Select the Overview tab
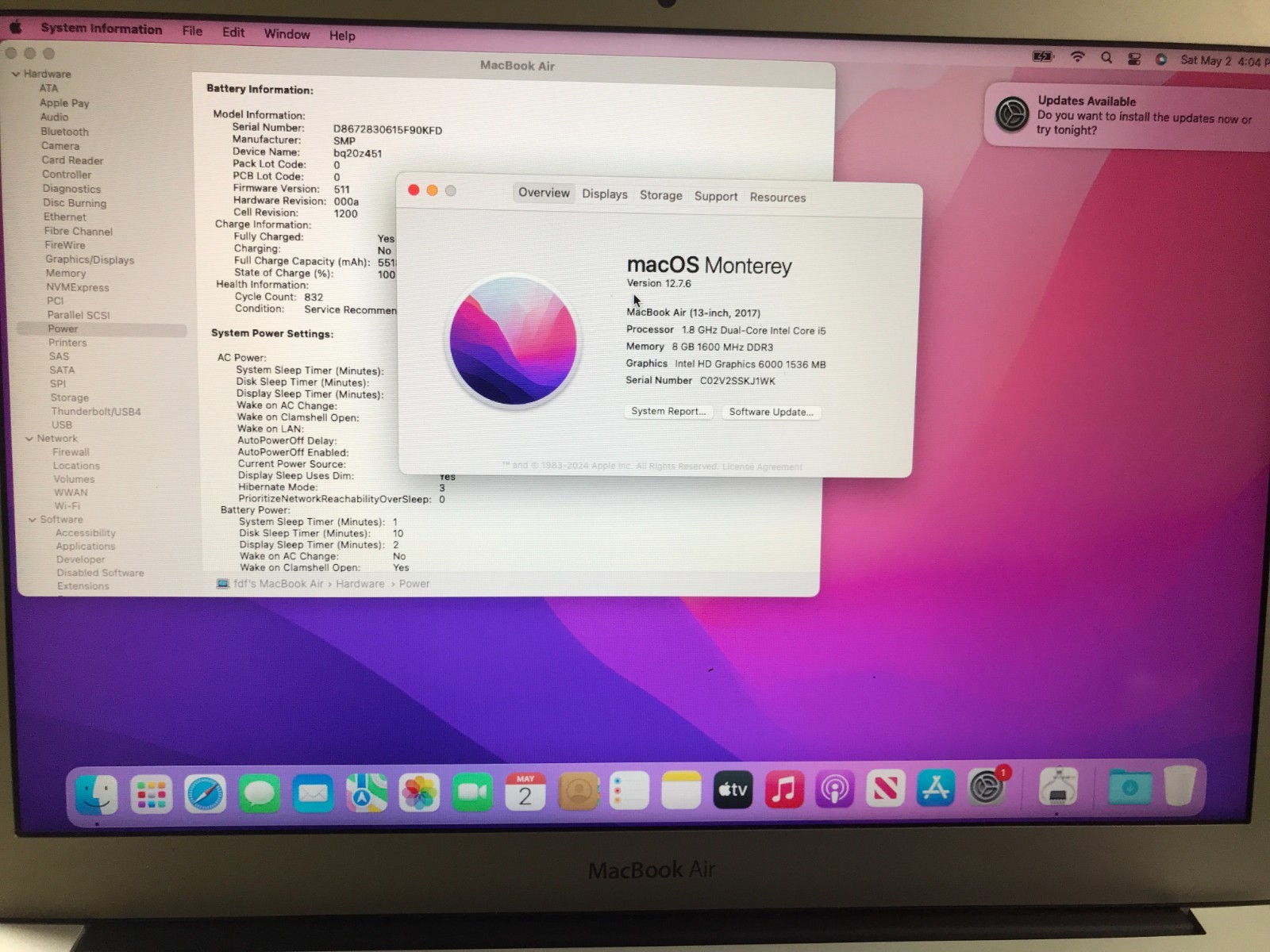Screen dimensions: 1270x952 (x=544, y=193)
